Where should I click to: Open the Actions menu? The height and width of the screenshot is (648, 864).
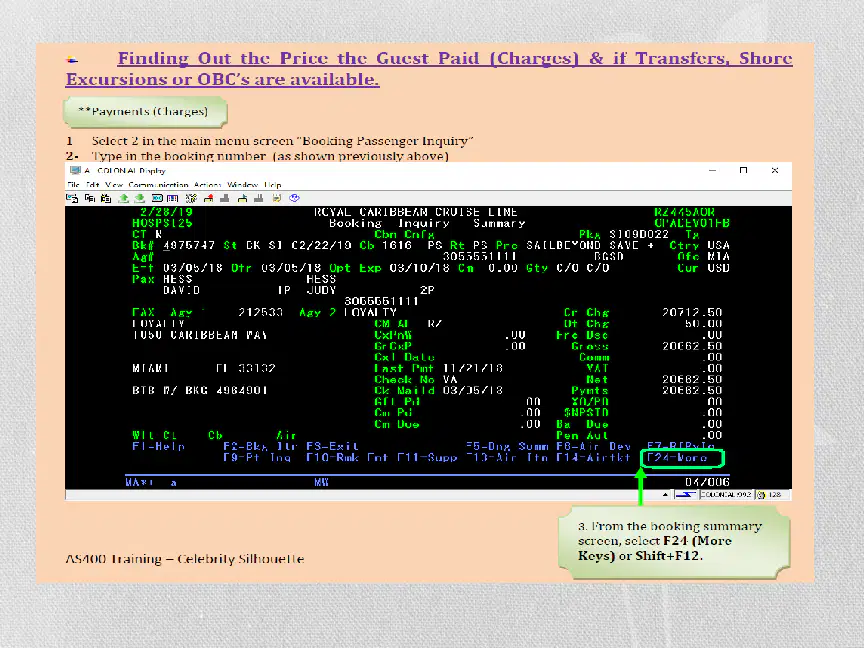[208, 185]
